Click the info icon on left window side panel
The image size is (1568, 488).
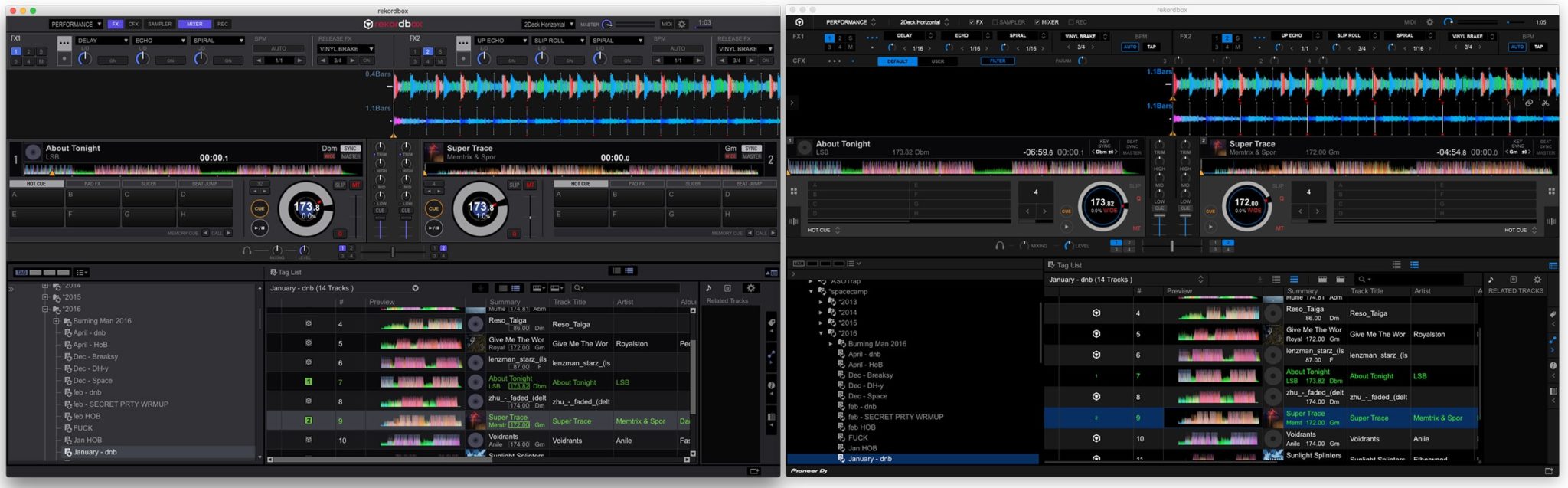tap(771, 385)
